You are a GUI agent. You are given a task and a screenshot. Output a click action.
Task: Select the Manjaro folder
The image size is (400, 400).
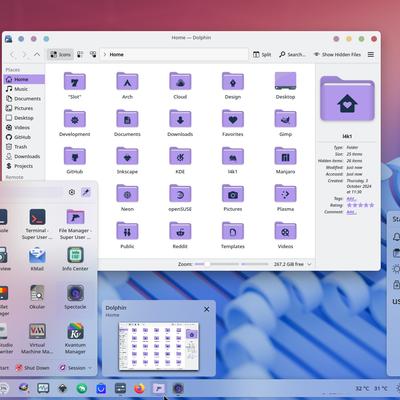pyautogui.click(x=285, y=160)
